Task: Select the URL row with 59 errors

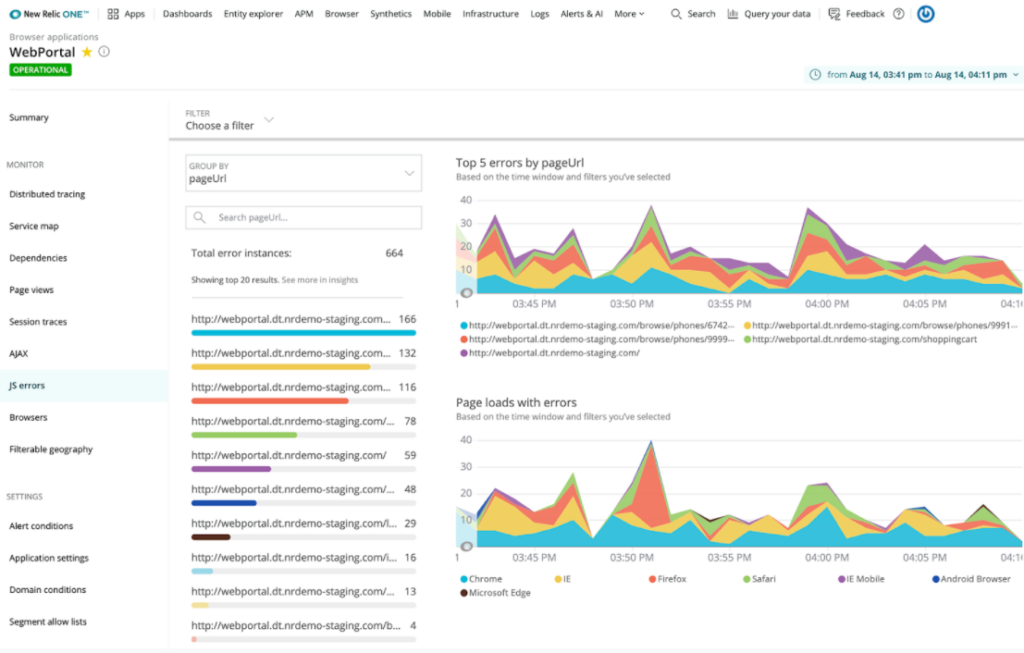Action: pos(304,459)
